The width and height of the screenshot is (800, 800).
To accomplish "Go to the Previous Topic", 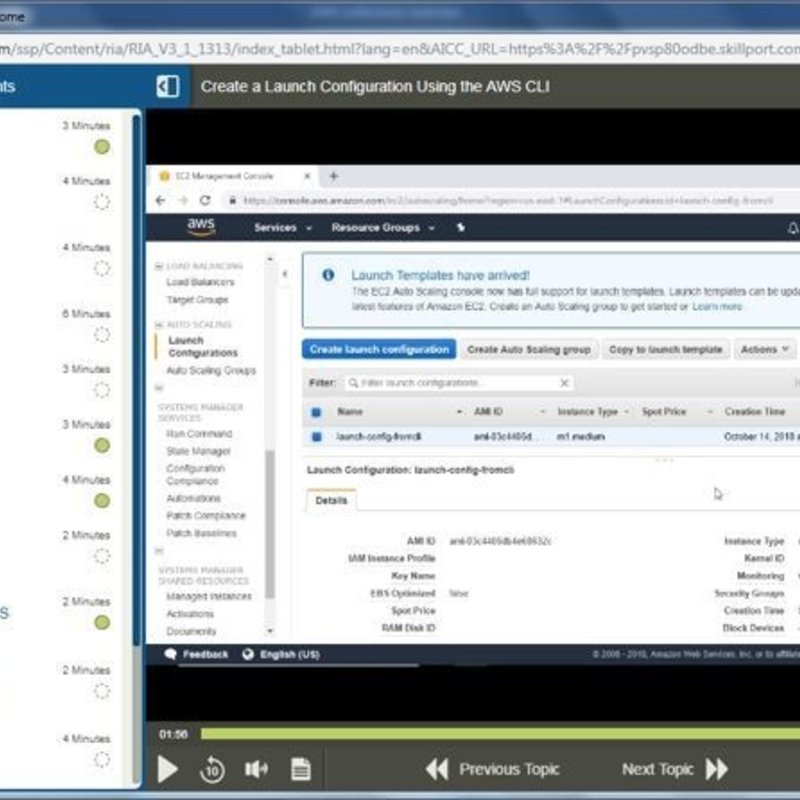I will pos(493,769).
